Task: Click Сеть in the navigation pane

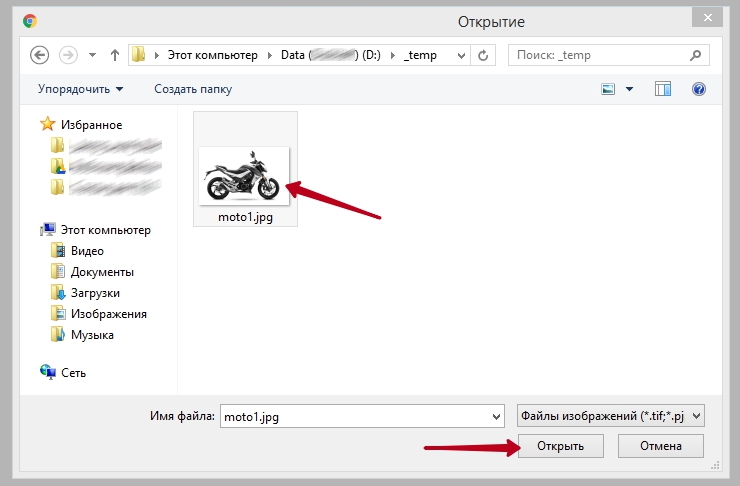Action: [x=73, y=372]
